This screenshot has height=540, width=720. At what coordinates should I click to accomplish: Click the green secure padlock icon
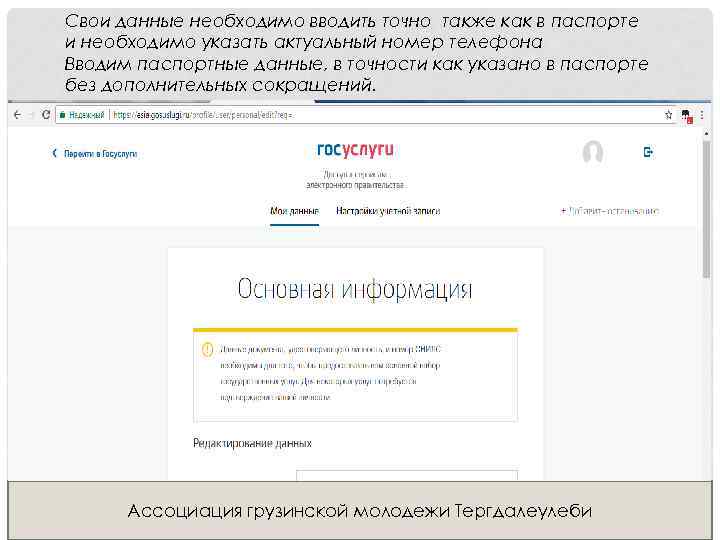63,115
